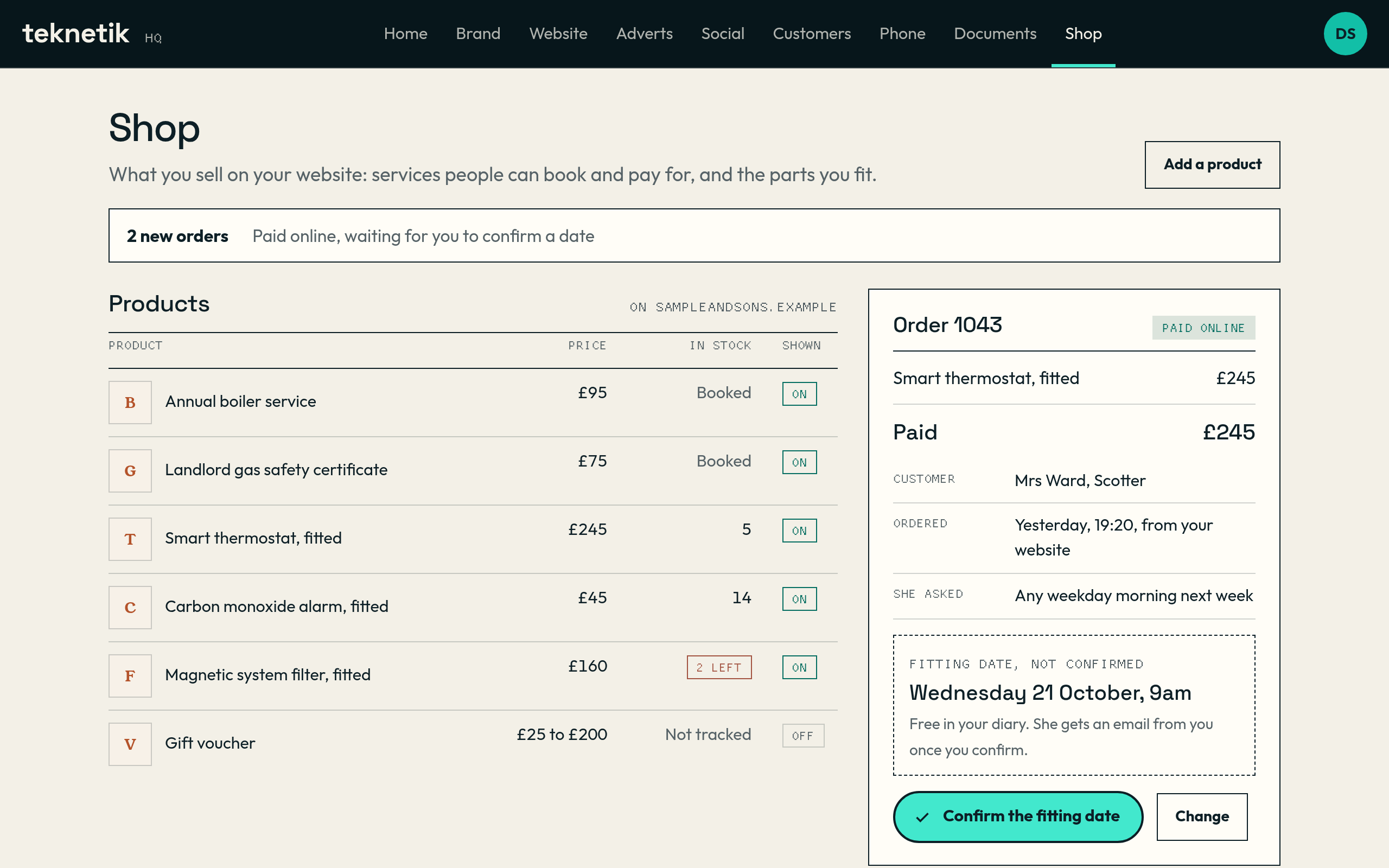
Task: Click the Not tracked stock value
Action: click(x=708, y=734)
